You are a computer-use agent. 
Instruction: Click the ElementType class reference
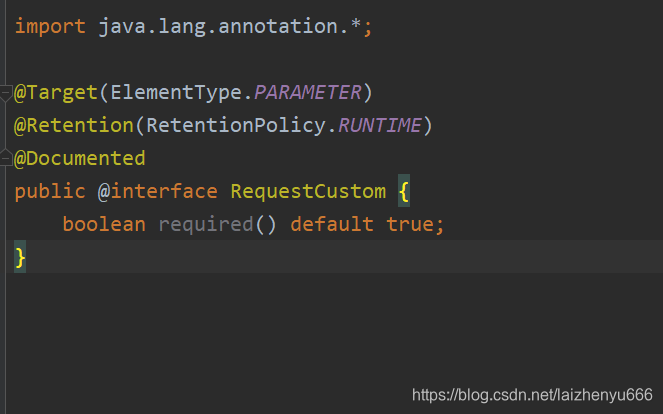pyautogui.click(x=176, y=93)
